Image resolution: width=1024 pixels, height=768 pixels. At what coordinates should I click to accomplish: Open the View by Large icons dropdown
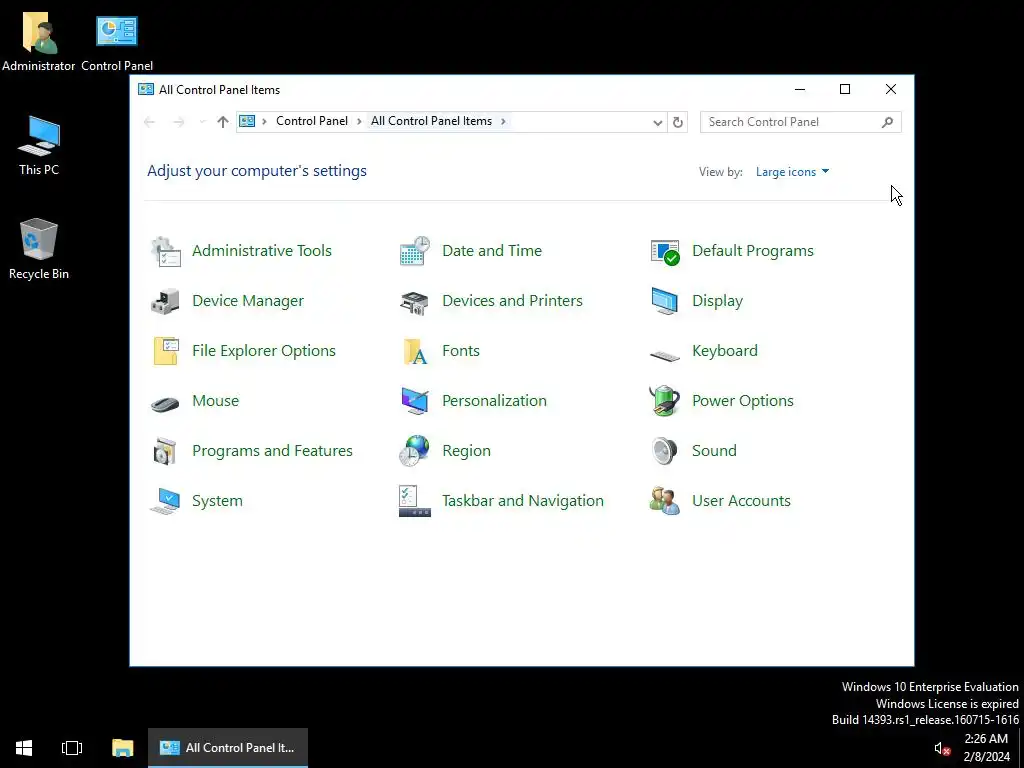click(x=792, y=172)
